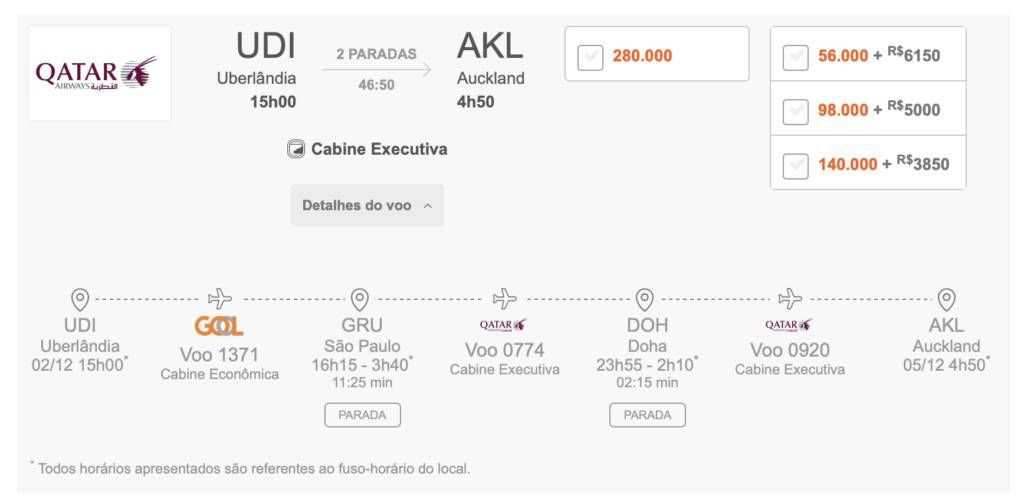The height and width of the screenshot is (503, 1024).
Task: Collapse the Detalhes do voo section
Action: 367,206
